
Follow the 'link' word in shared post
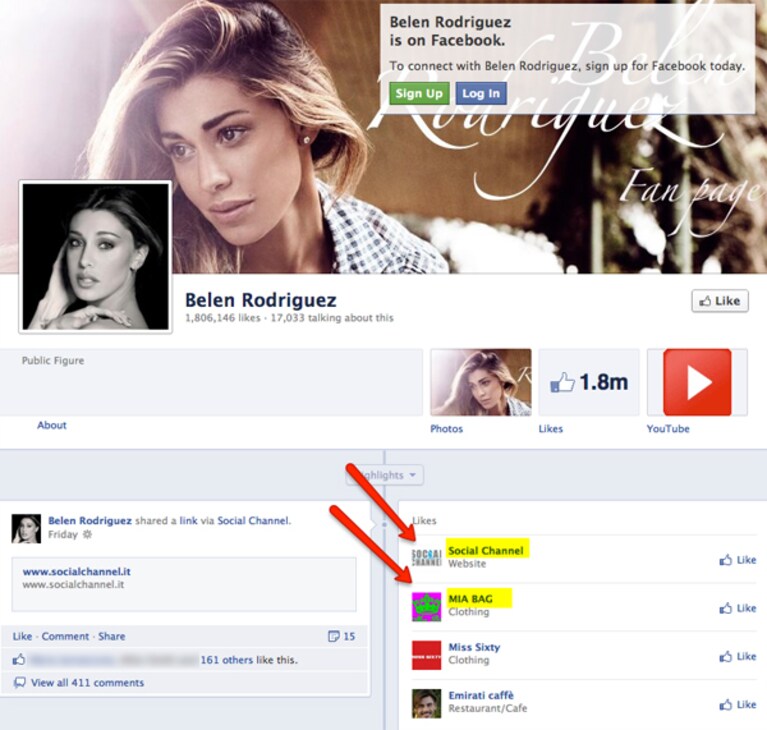pyautogui.click(x=188, y=521)
